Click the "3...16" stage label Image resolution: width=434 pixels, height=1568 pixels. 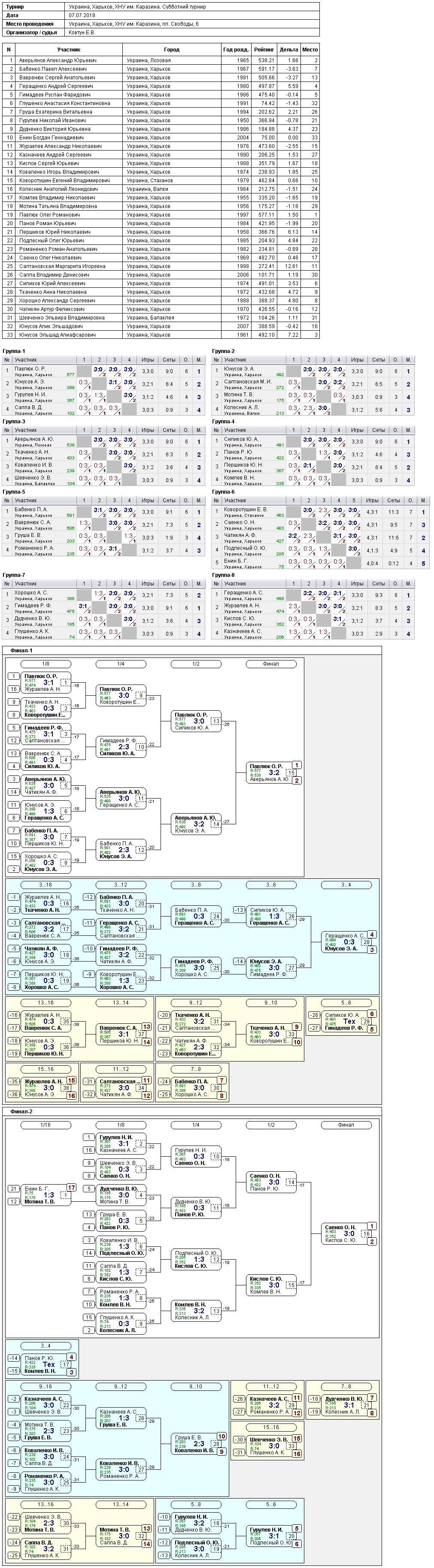click(x=46, y=885)
